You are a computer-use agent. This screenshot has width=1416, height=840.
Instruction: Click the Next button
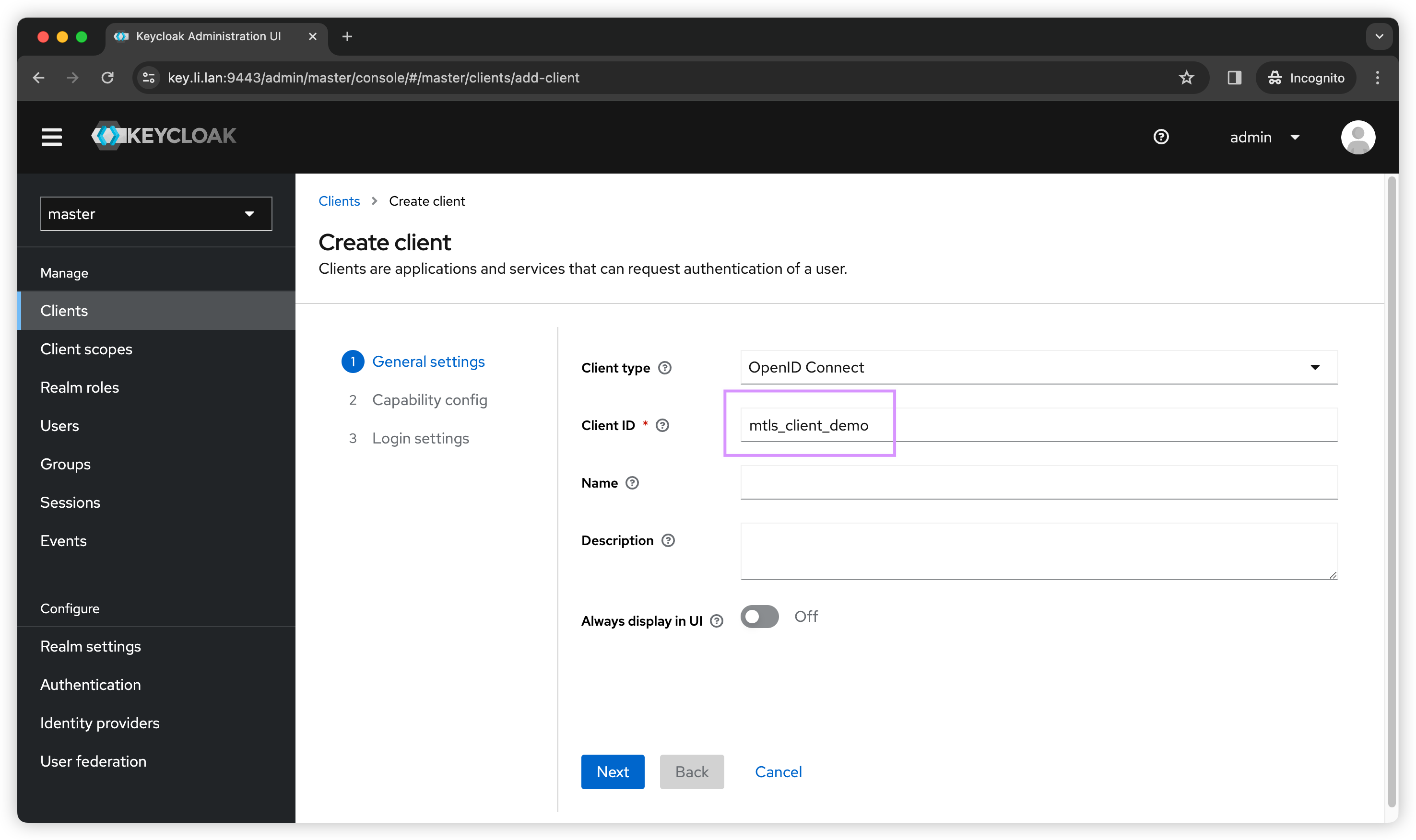tap(612, 771)
